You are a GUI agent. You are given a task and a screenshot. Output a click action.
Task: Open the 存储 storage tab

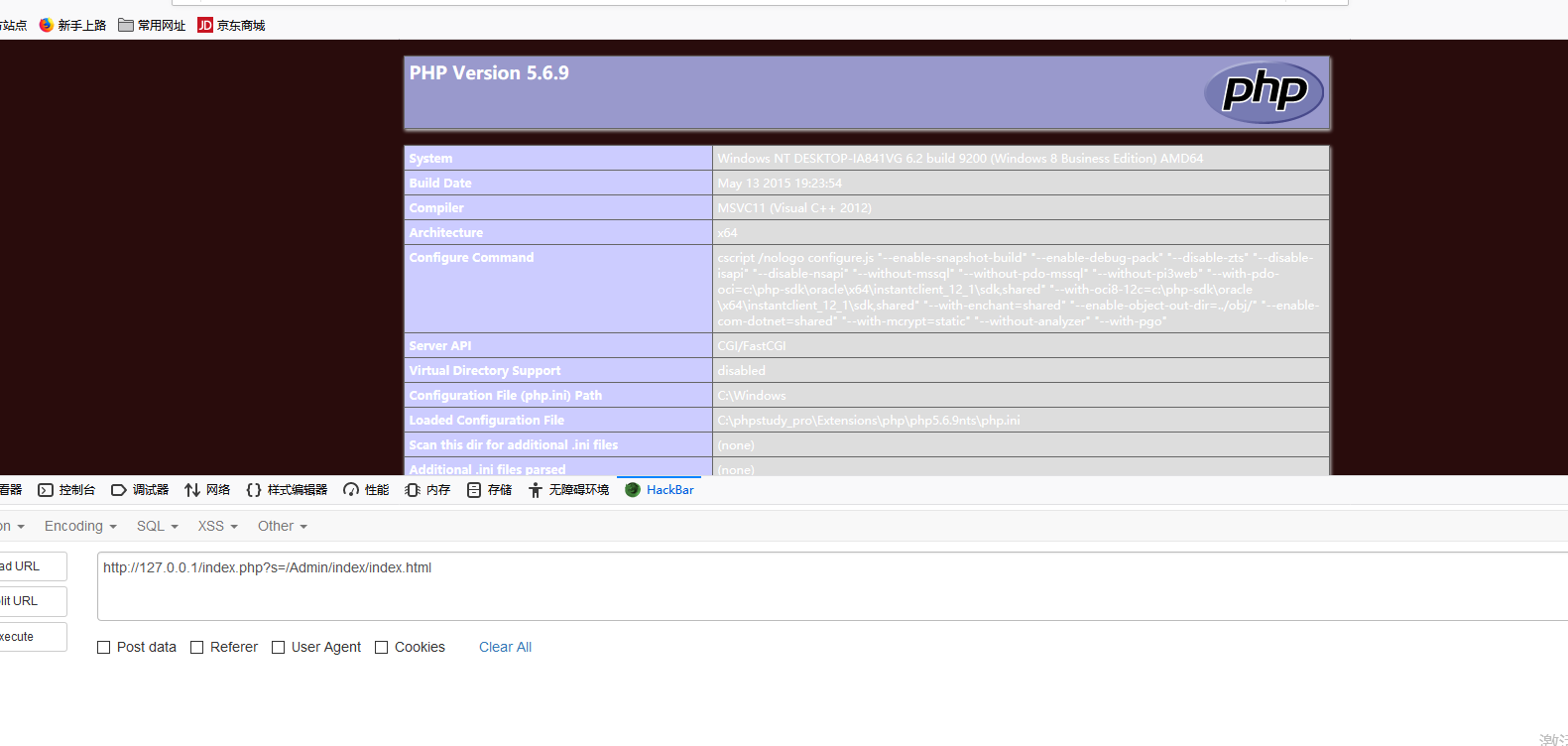click(489, 490)
